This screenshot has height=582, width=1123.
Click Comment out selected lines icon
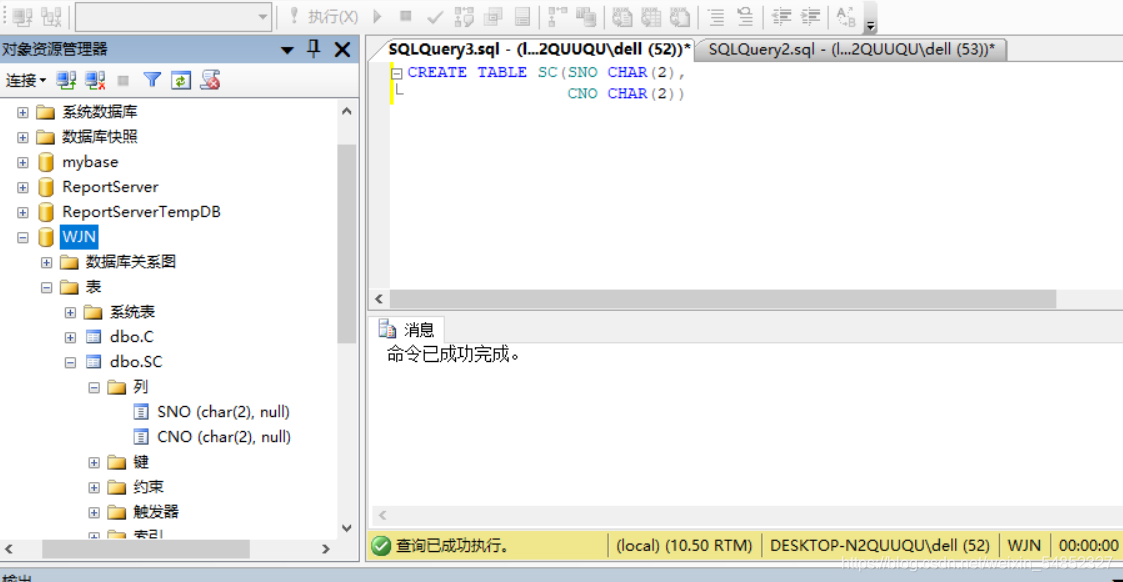715,16
